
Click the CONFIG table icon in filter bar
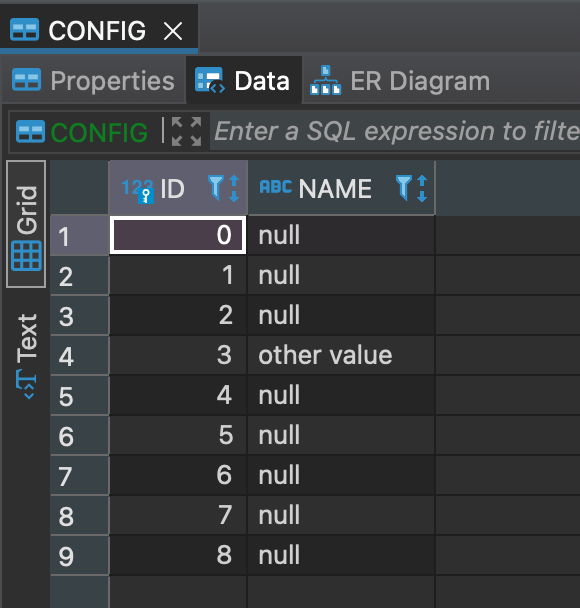[30, 131]
